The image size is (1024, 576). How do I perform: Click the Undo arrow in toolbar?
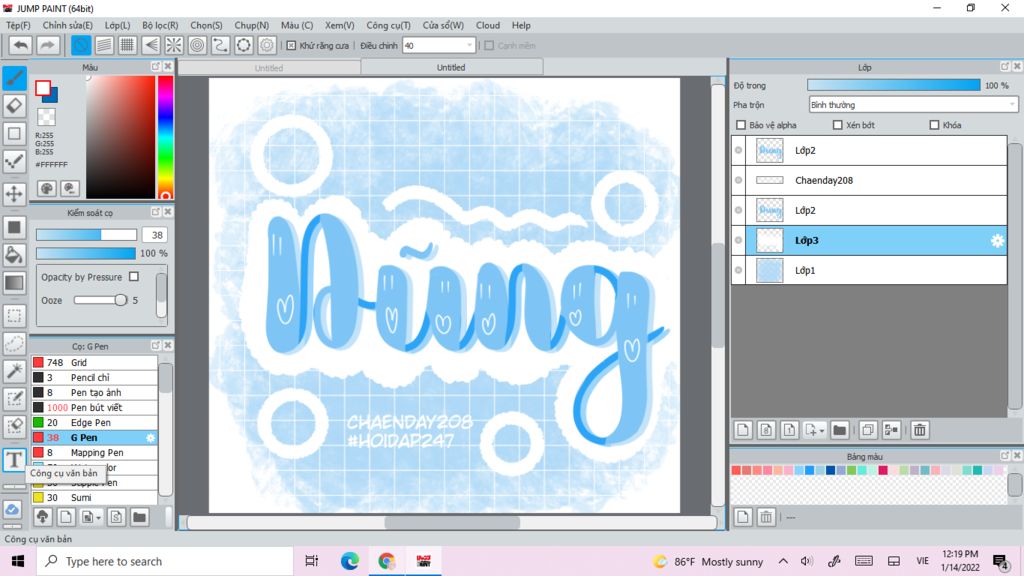21,45
